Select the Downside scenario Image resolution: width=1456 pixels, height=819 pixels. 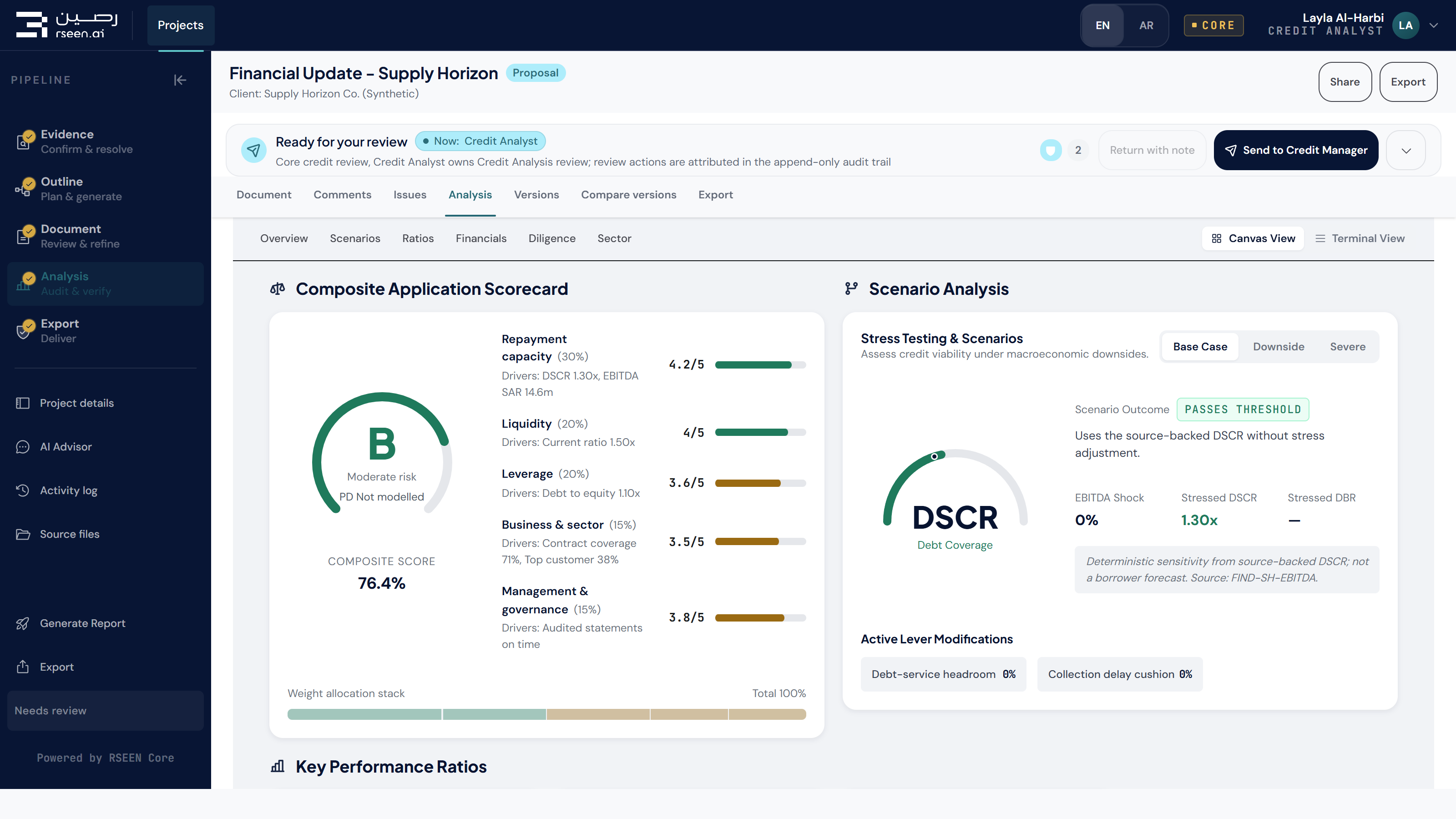pyautogui.click(x=1279, y=346)
